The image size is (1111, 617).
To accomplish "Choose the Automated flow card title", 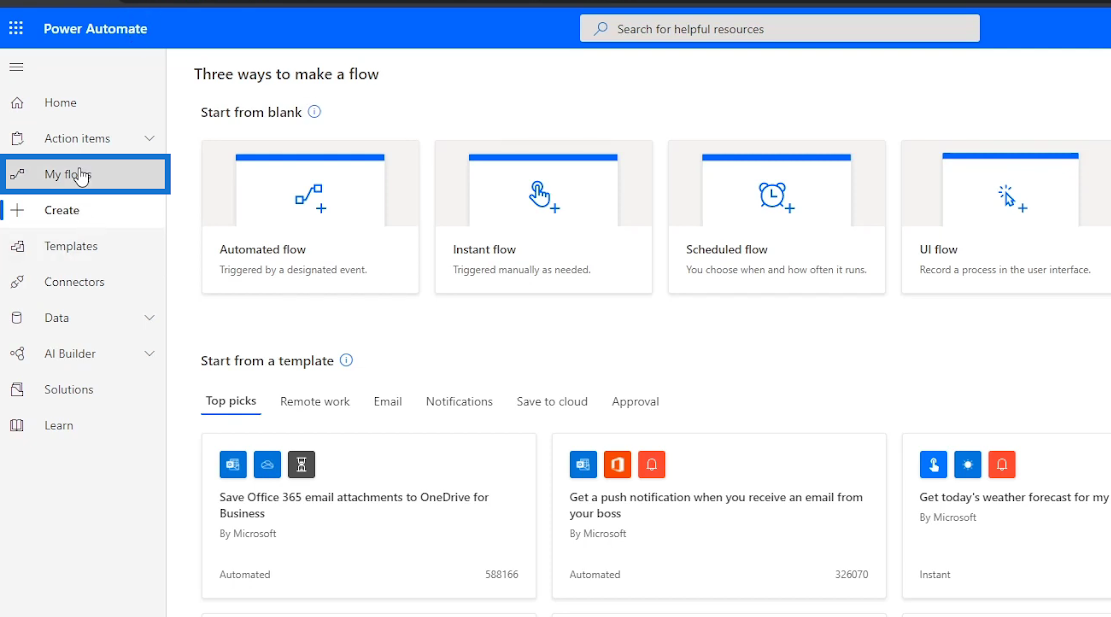I will click(x=263, y=249).
